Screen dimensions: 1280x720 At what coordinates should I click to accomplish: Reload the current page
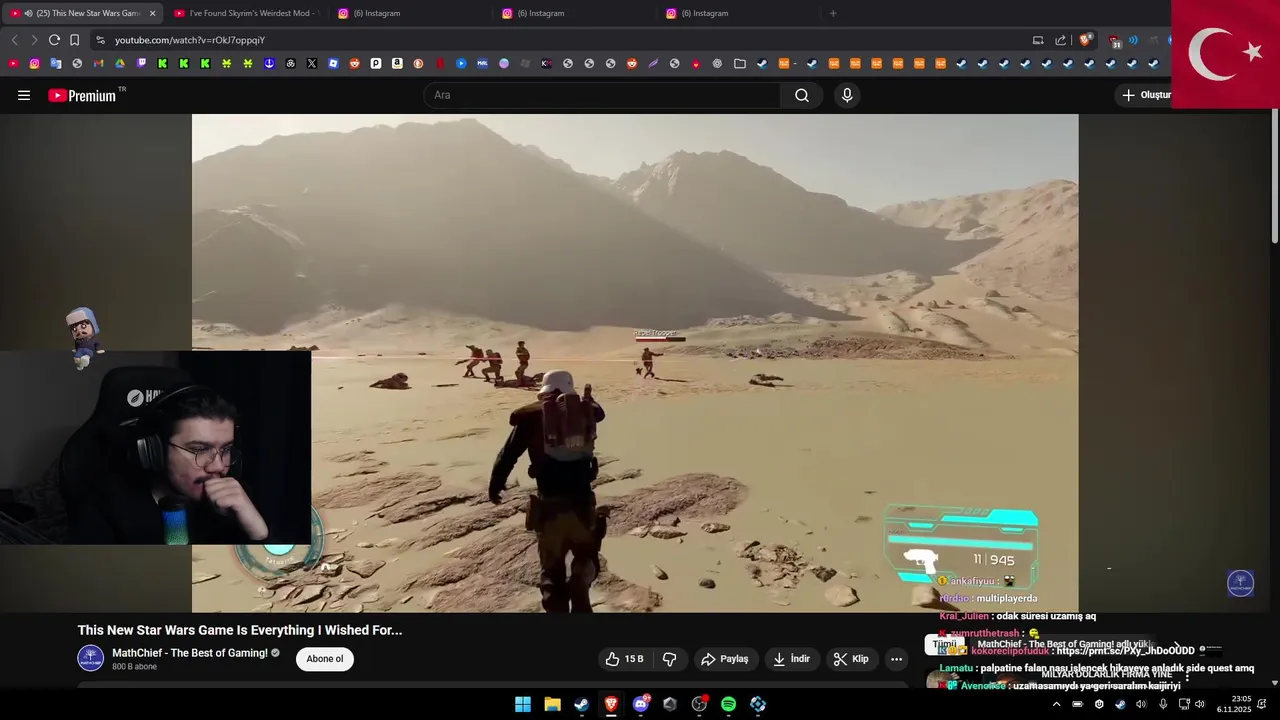click(x=54, y=40)
